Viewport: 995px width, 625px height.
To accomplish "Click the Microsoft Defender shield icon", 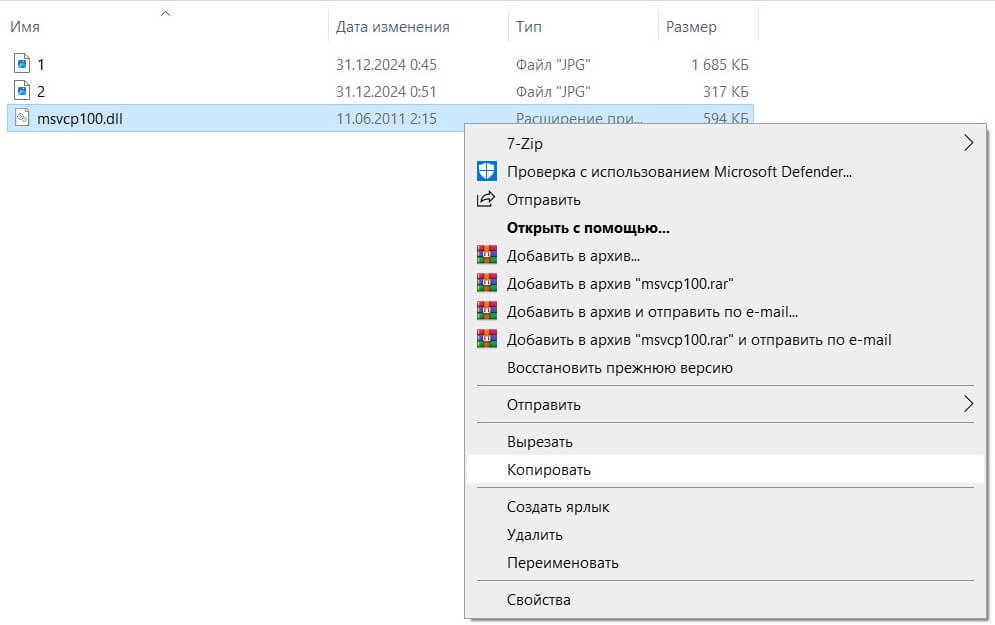I will pos(486,171).
